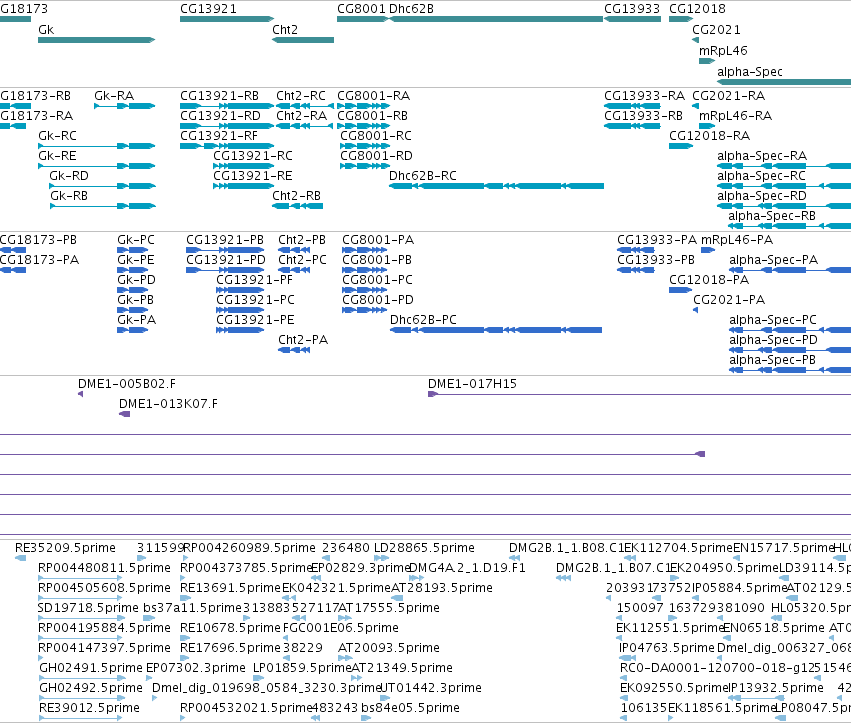Select the CG18173-PA protein label

[39, 259]
